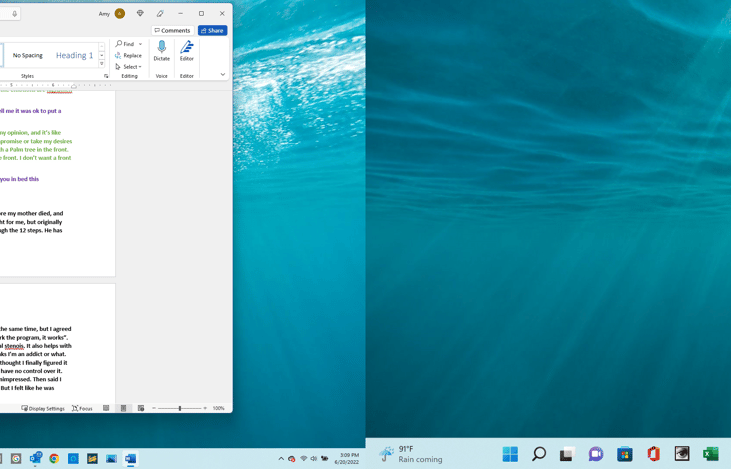
Task: Switch to Web Layout view
Action: [x=141, y=408]
